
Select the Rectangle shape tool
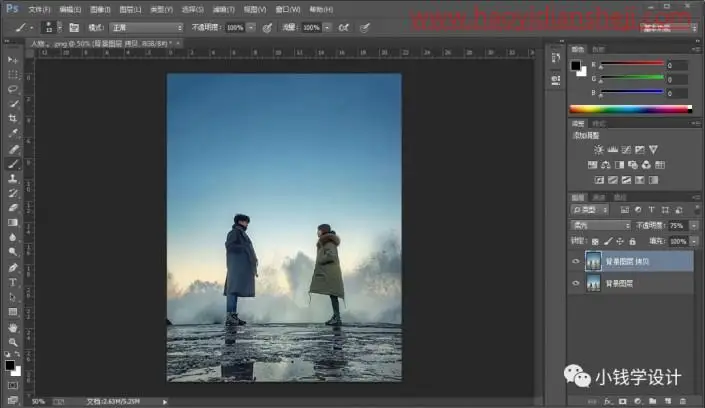[13, 312]
